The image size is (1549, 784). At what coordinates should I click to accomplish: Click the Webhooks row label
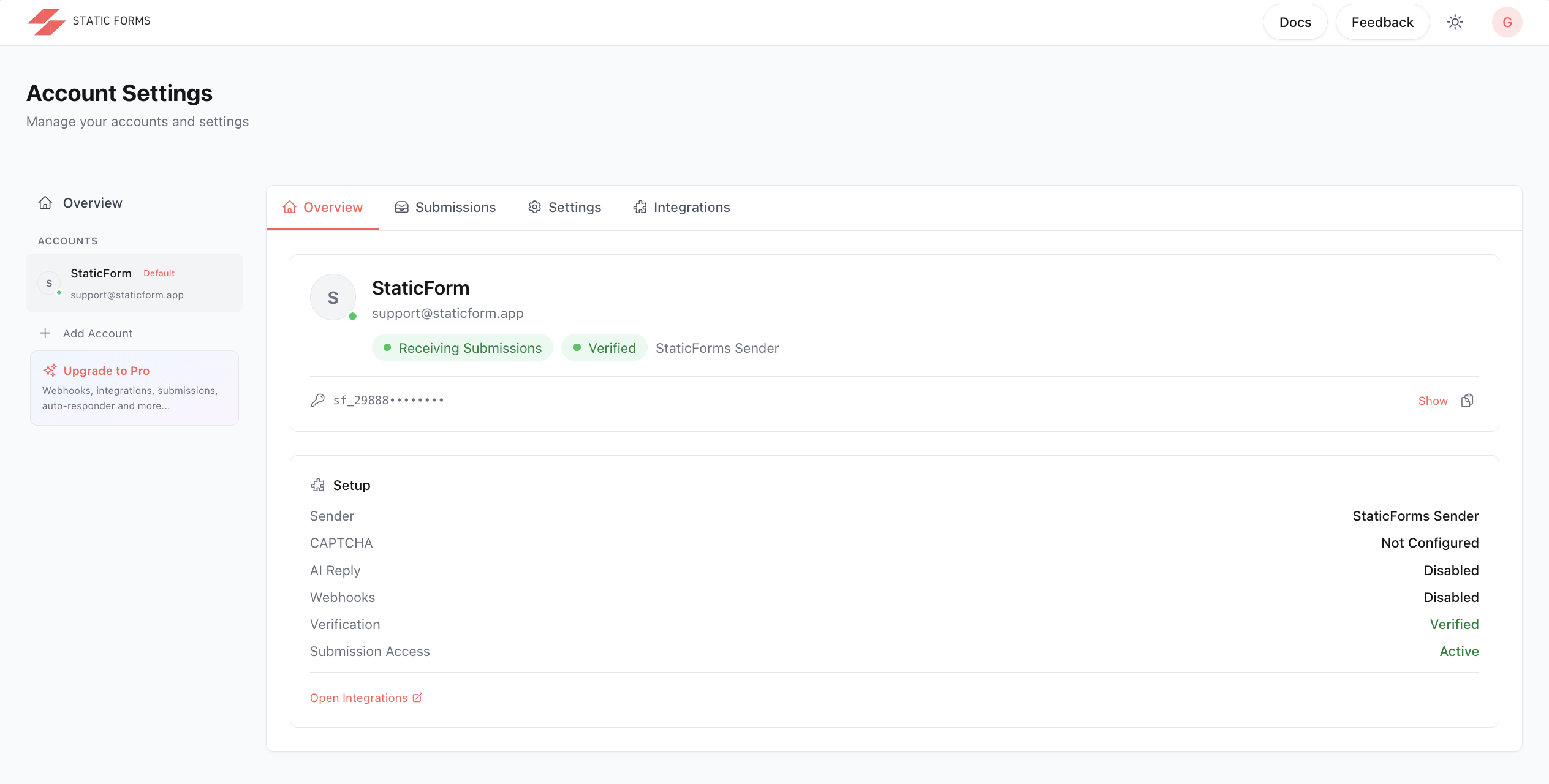coord(343,597)
